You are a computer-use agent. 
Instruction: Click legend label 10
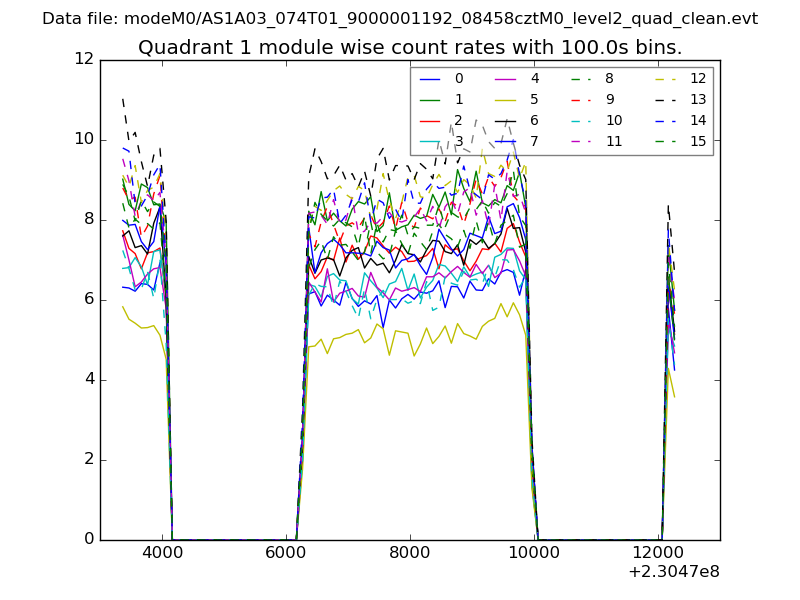click(x=613, y=120)
